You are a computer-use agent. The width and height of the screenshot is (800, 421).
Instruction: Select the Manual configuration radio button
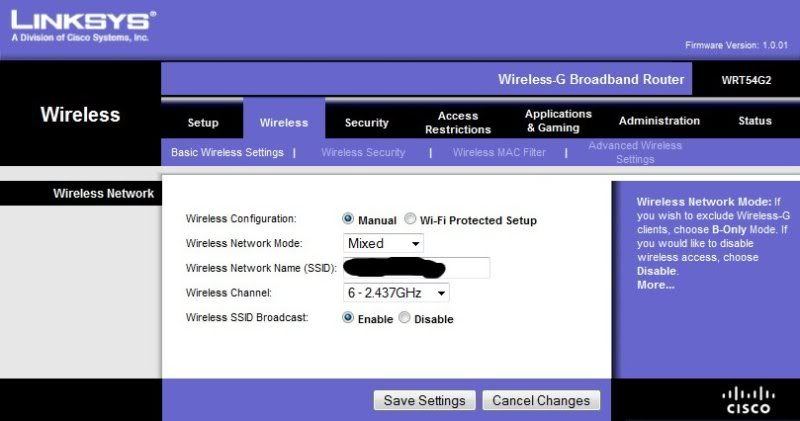(x=348, y=219)
